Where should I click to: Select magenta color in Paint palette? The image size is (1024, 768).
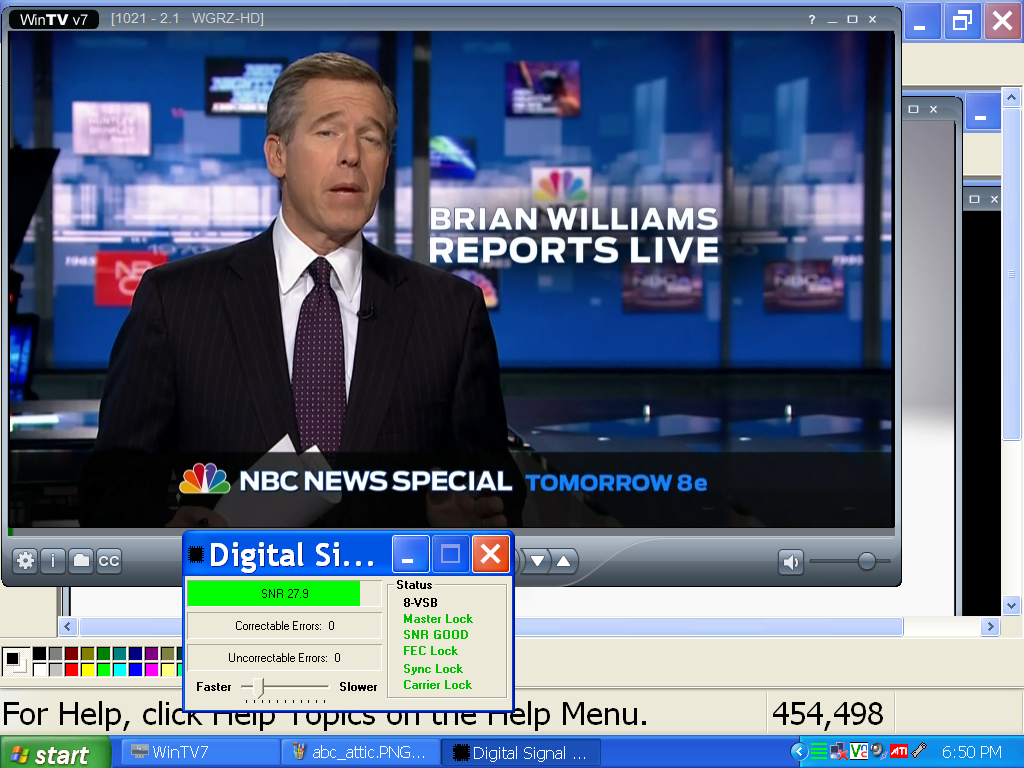152,669
